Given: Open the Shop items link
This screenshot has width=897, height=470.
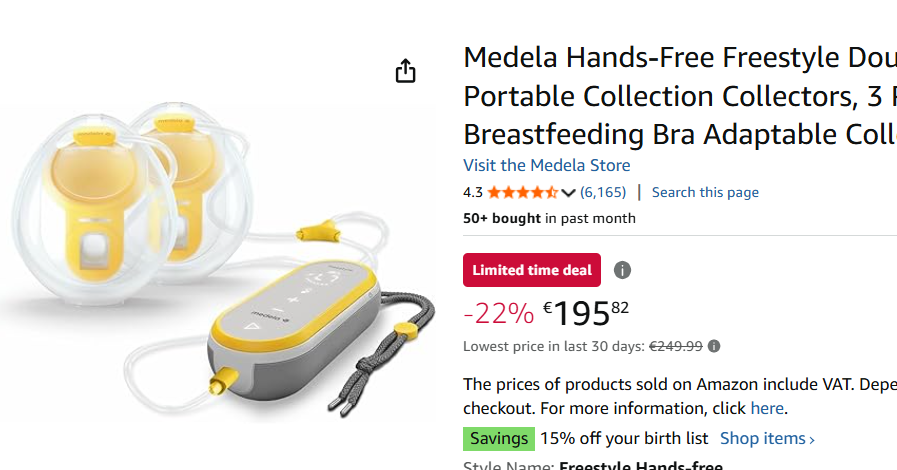Looking at the screenshot, I should coord(767,438).
